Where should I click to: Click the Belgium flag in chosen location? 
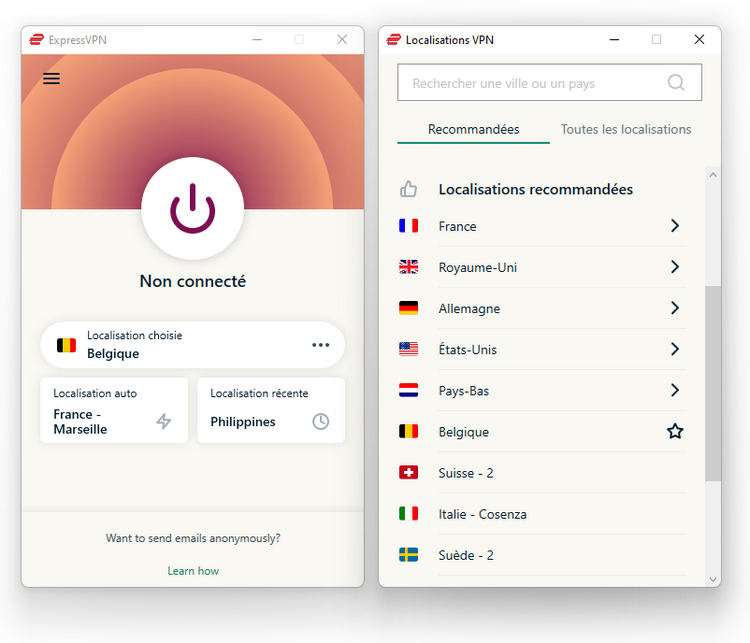[x=66, y=345]
